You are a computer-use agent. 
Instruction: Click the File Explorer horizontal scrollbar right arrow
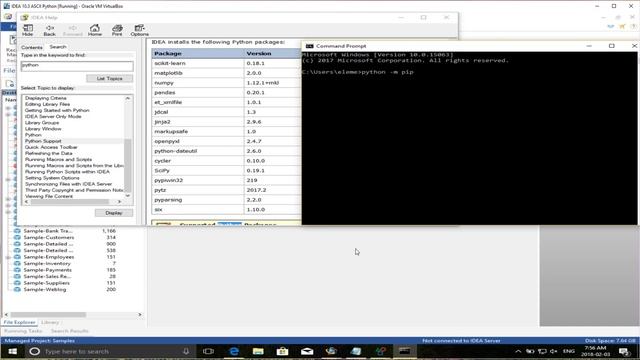pyautogui.click(x=140, y=315)
